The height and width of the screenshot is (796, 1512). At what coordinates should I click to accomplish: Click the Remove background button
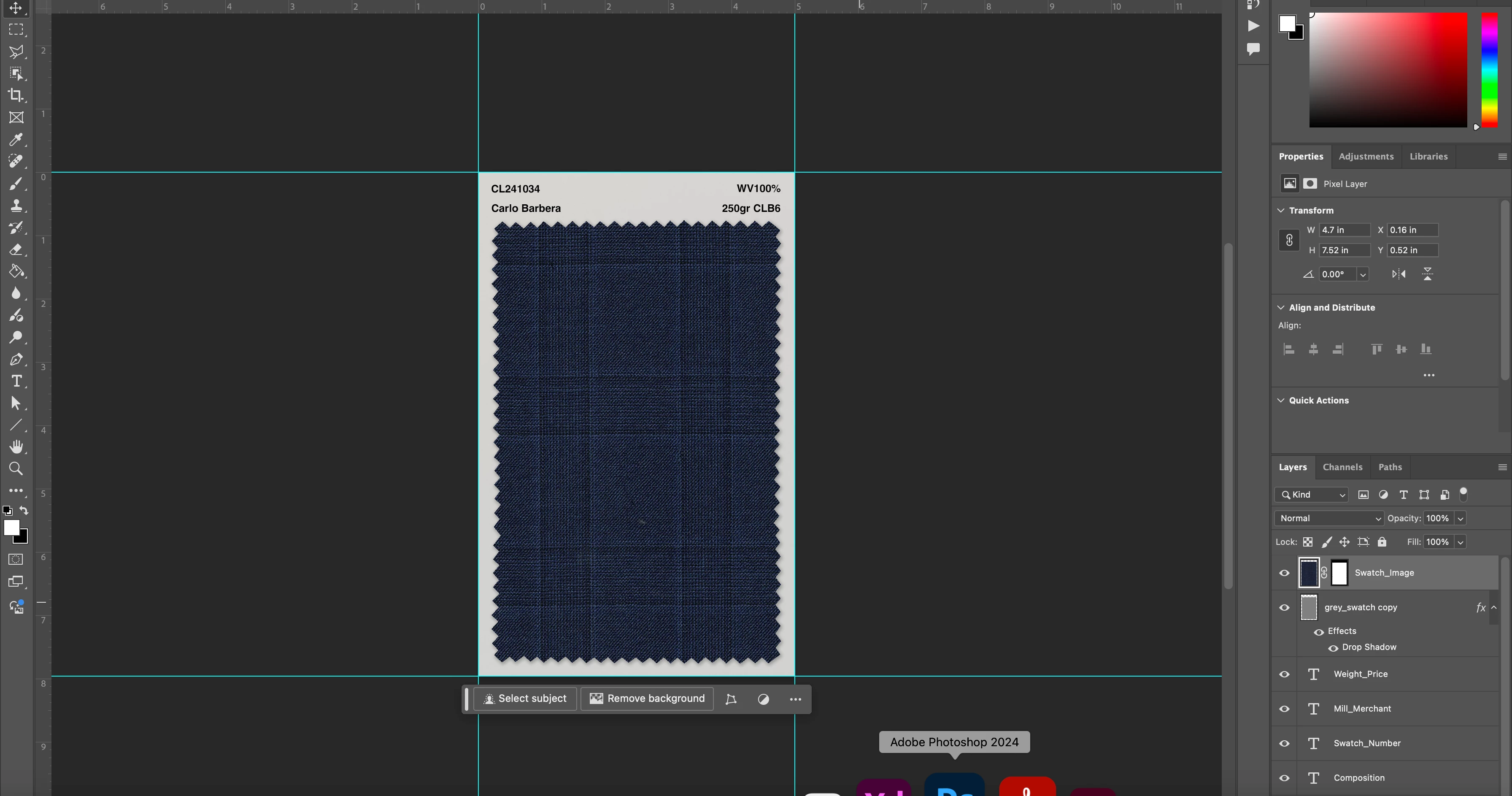[x=647, y=699]
